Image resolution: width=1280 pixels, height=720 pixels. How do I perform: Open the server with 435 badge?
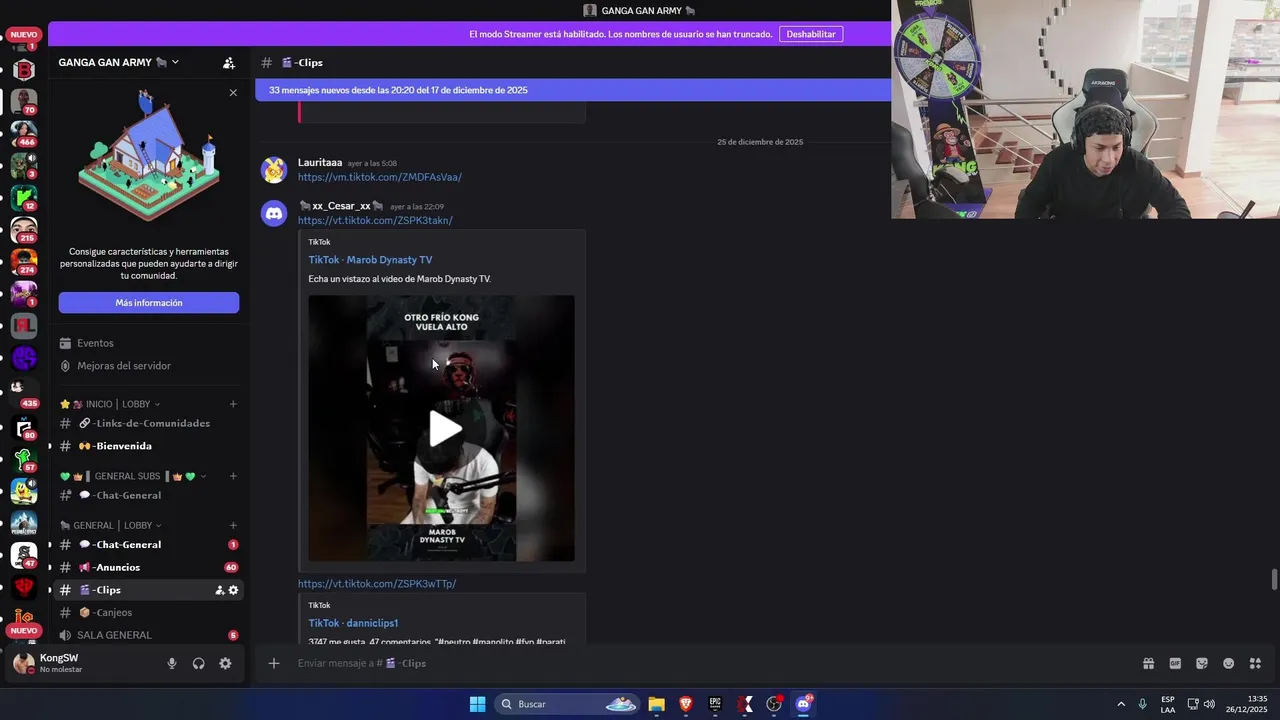tap(24, 391)
